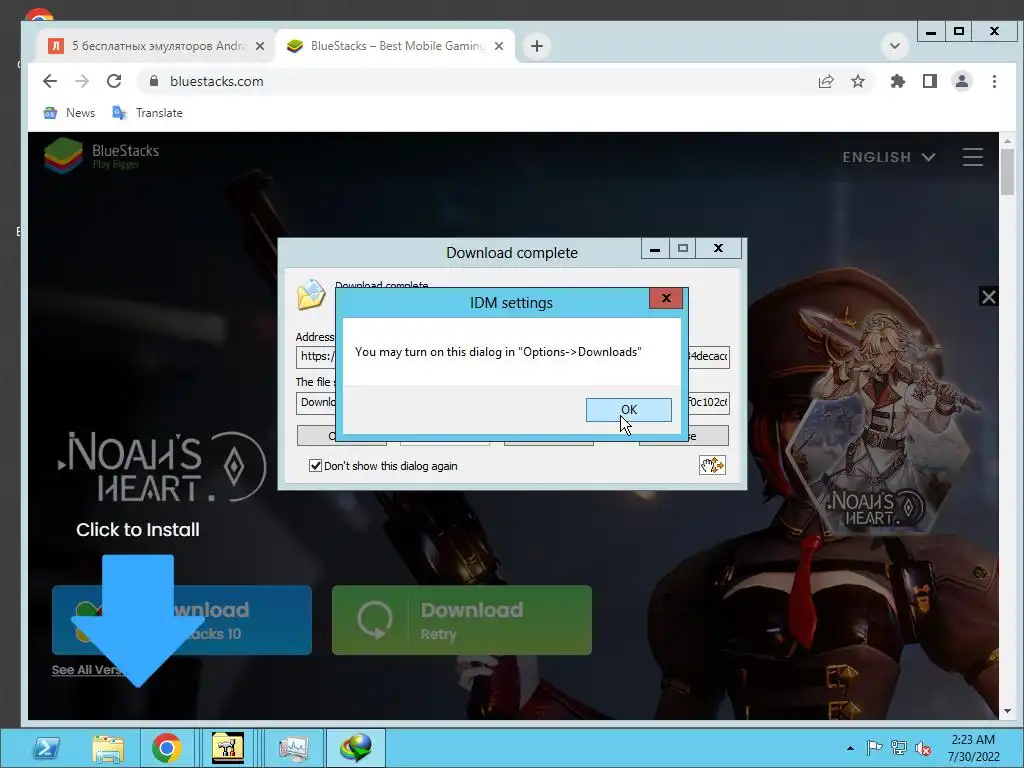Expand the ENGLISH language dropdown
The image size is (1024, 768).
point(889,157)
